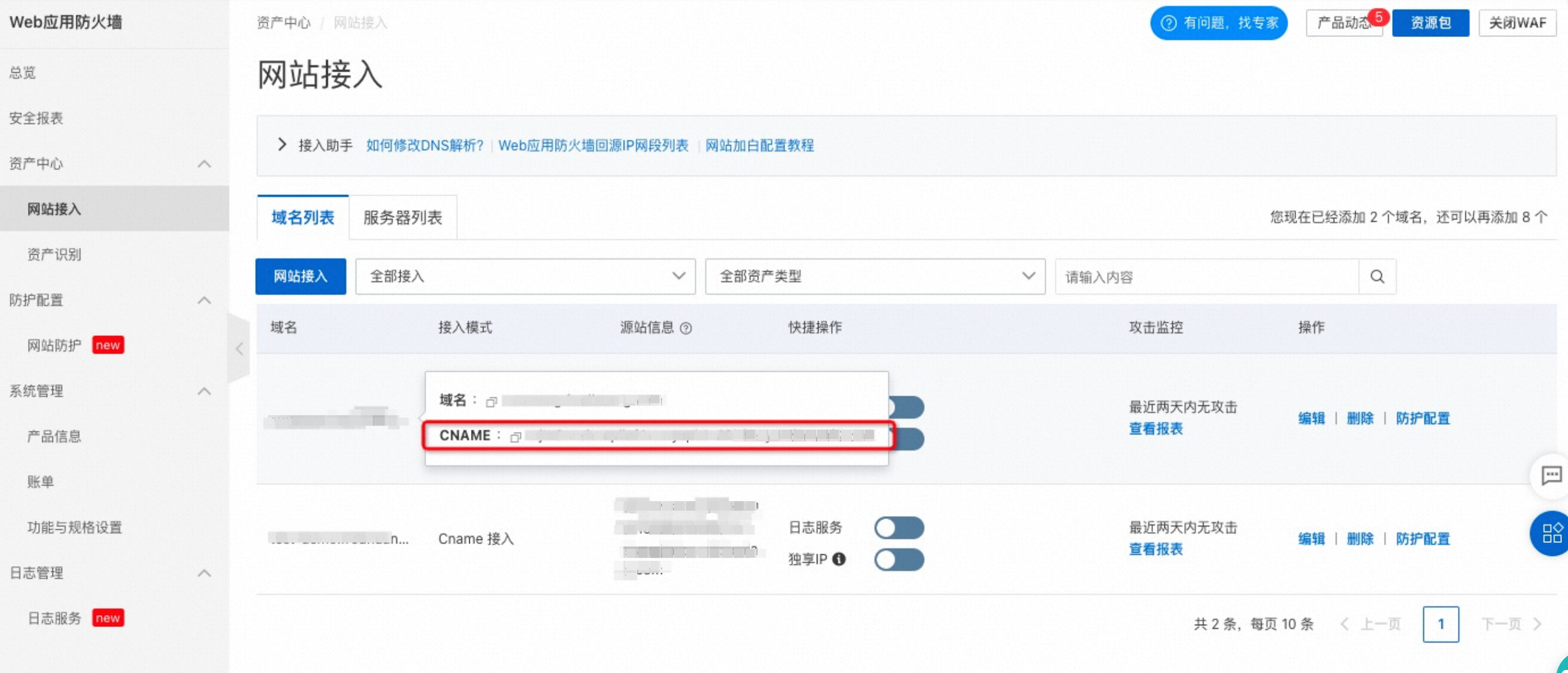Toggle the upper switch in first row
1568x673 pixels.
click(x=906, y=407)
